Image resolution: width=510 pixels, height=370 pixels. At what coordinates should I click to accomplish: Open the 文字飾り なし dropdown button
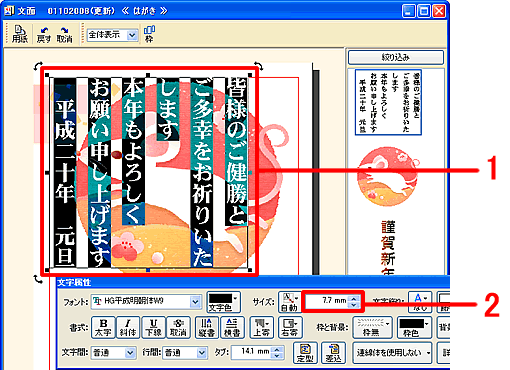[420, 302]
